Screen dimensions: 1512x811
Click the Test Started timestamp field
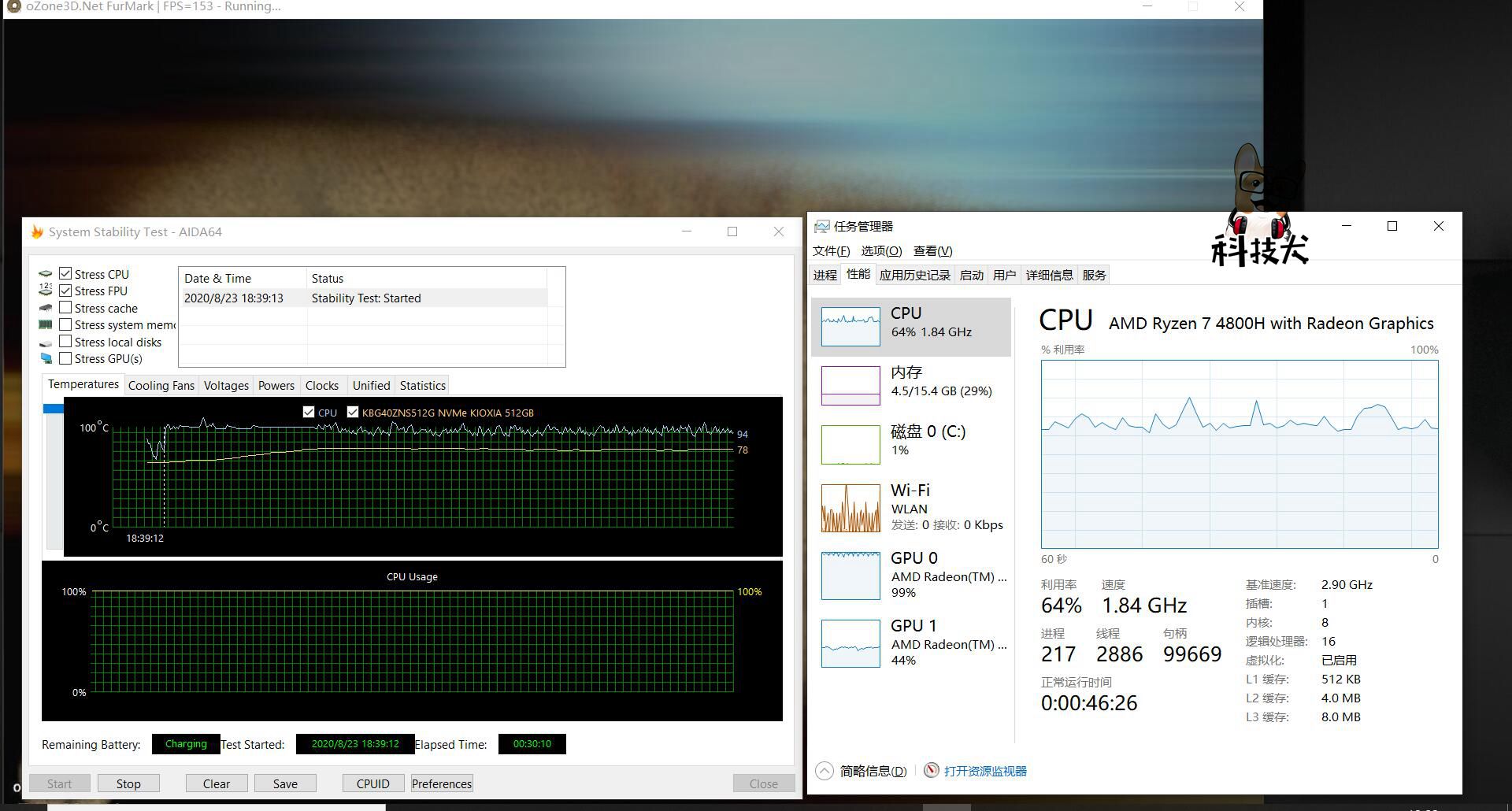355,744
